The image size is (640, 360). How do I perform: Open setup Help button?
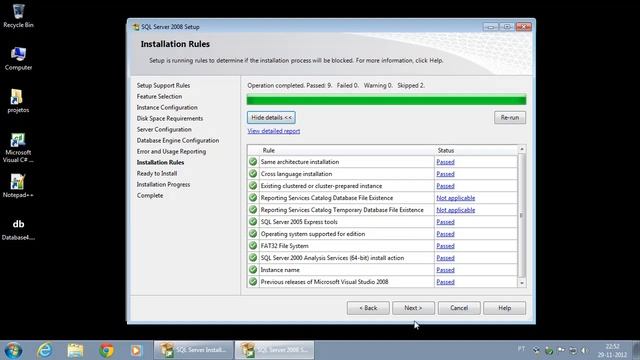[504, 308]
